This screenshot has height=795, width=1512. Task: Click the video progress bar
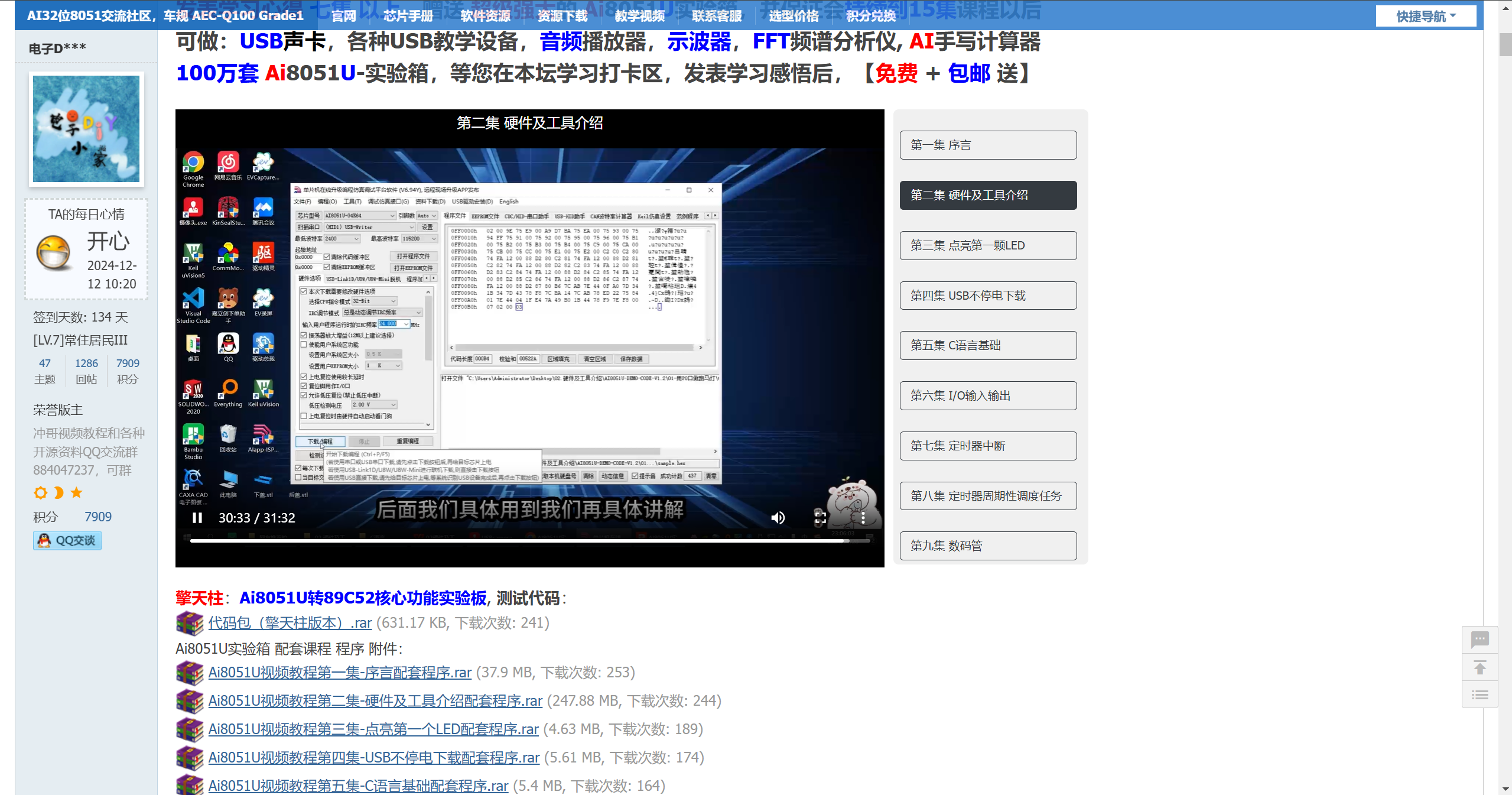[x=530, y=540]
